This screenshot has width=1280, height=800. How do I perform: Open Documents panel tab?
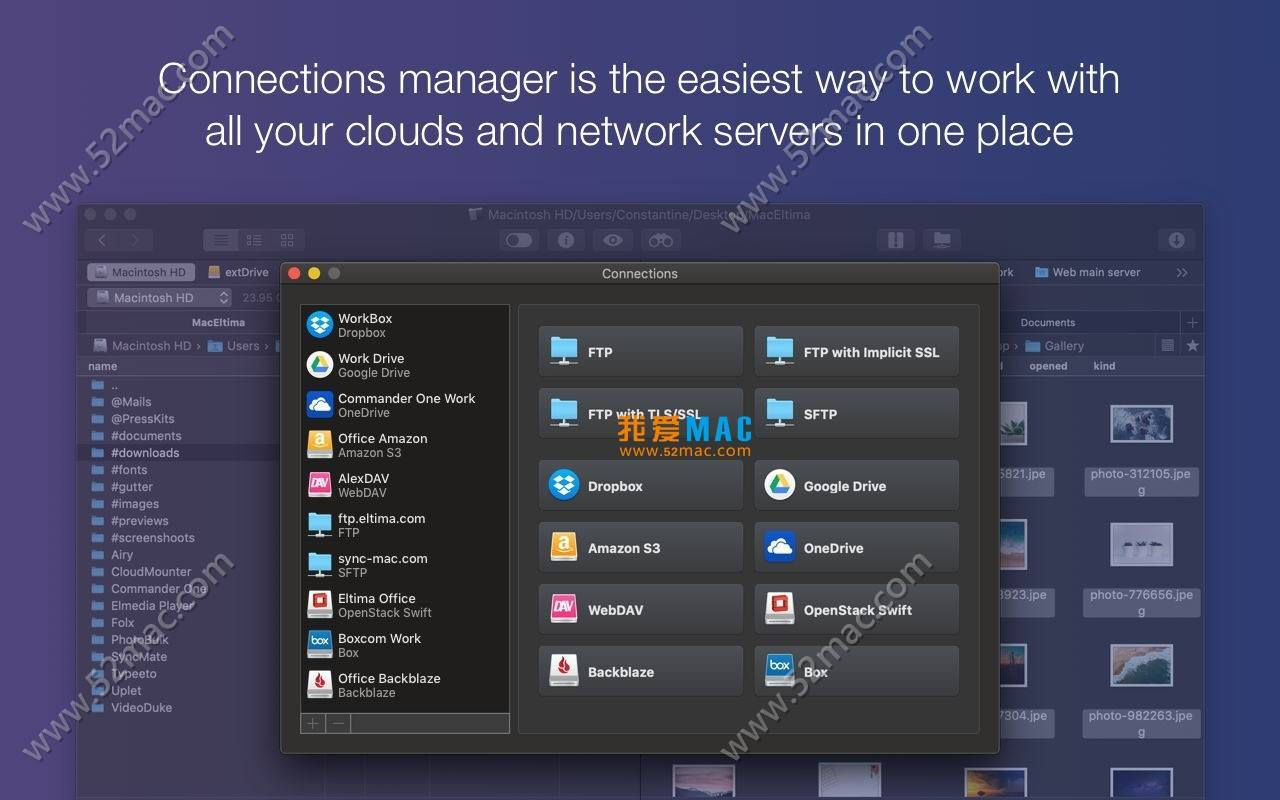coord(1048,322)
